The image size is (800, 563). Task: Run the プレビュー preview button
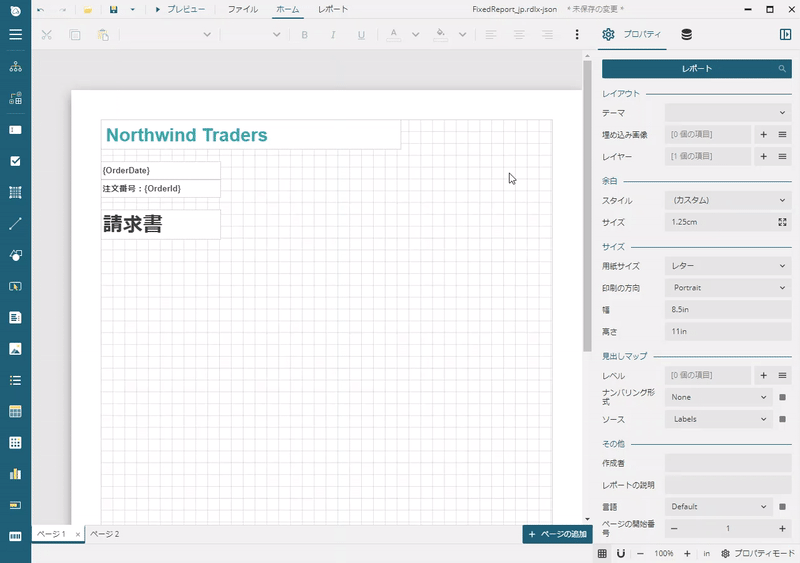tap(180, 9)
